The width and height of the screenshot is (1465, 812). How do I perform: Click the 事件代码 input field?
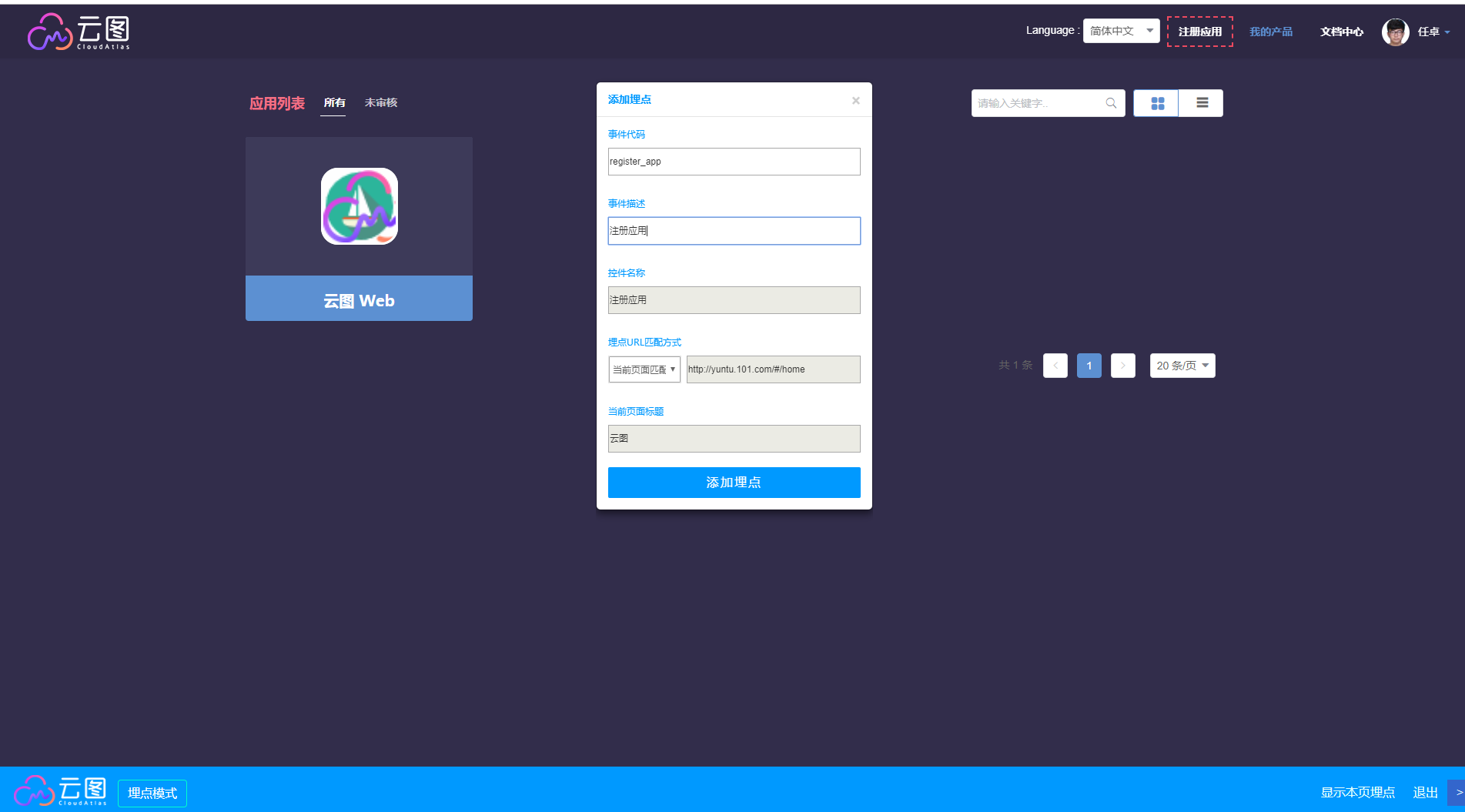point(734,162)
